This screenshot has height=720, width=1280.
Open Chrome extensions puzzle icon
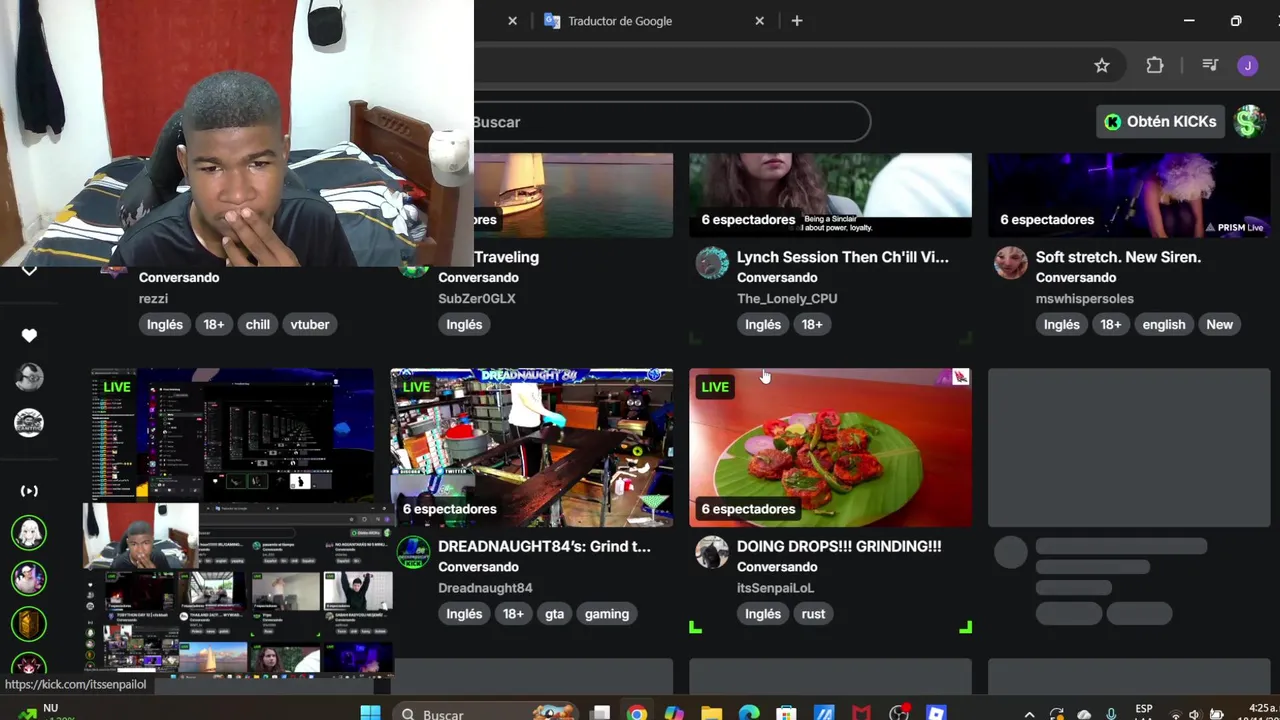[1155, 66]
